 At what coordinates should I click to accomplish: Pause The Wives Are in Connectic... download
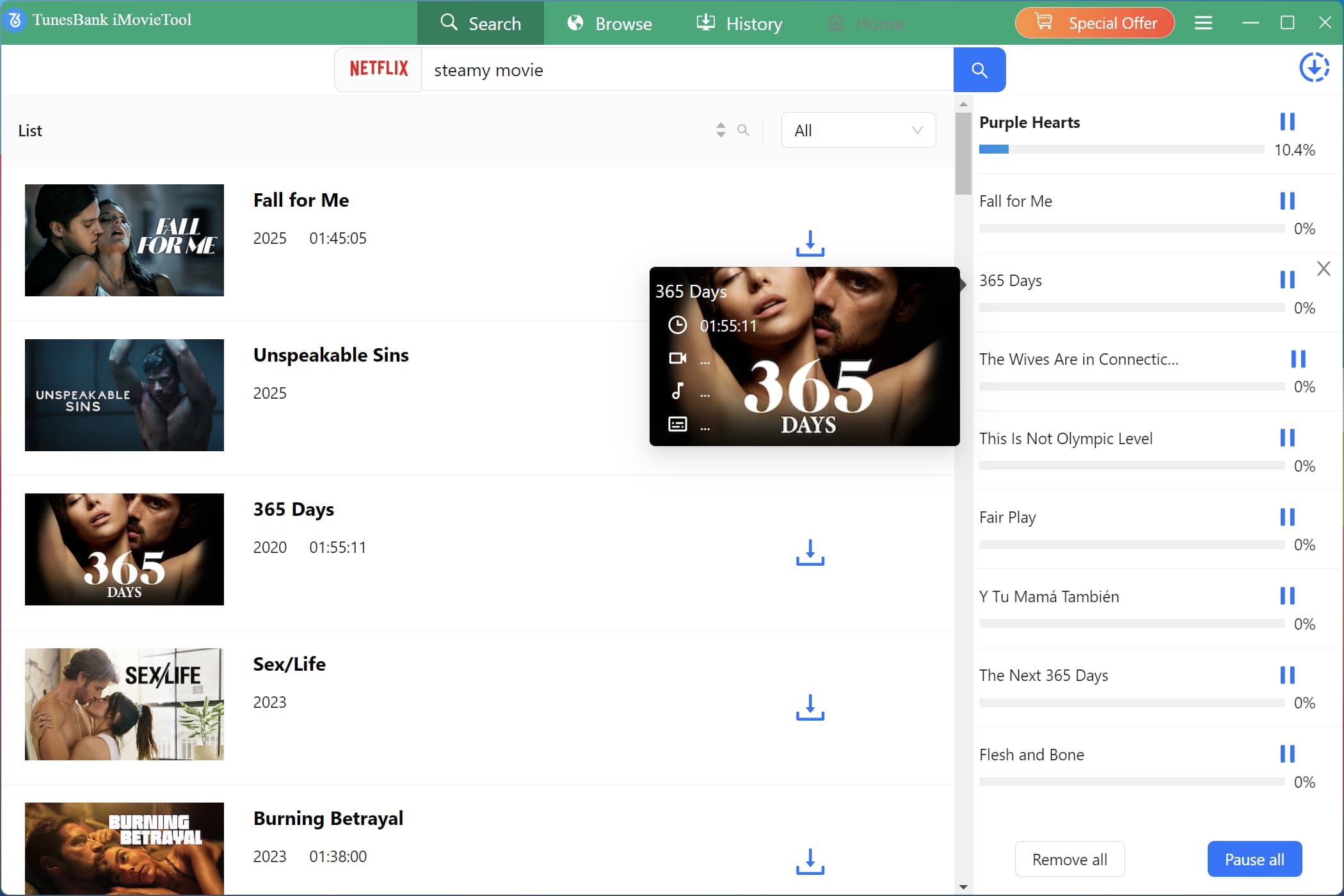1299,358
